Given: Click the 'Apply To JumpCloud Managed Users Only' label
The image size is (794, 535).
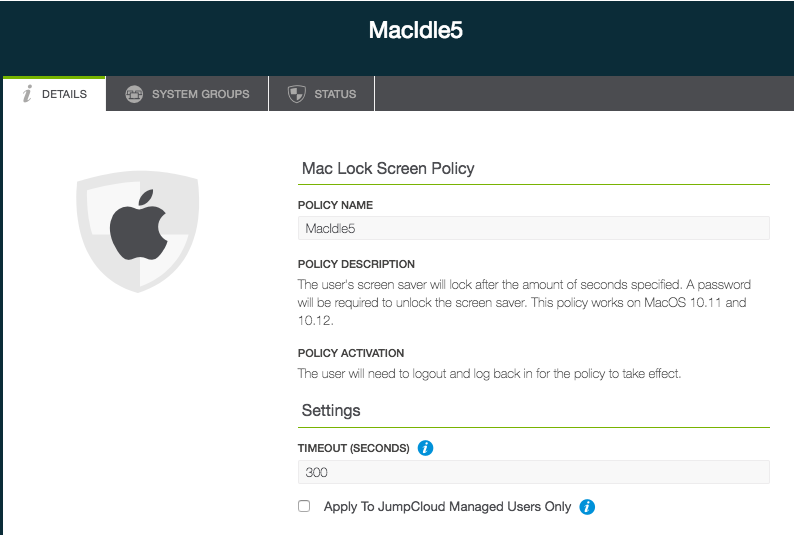Looking at the screenshot, I should pos(447,507).
